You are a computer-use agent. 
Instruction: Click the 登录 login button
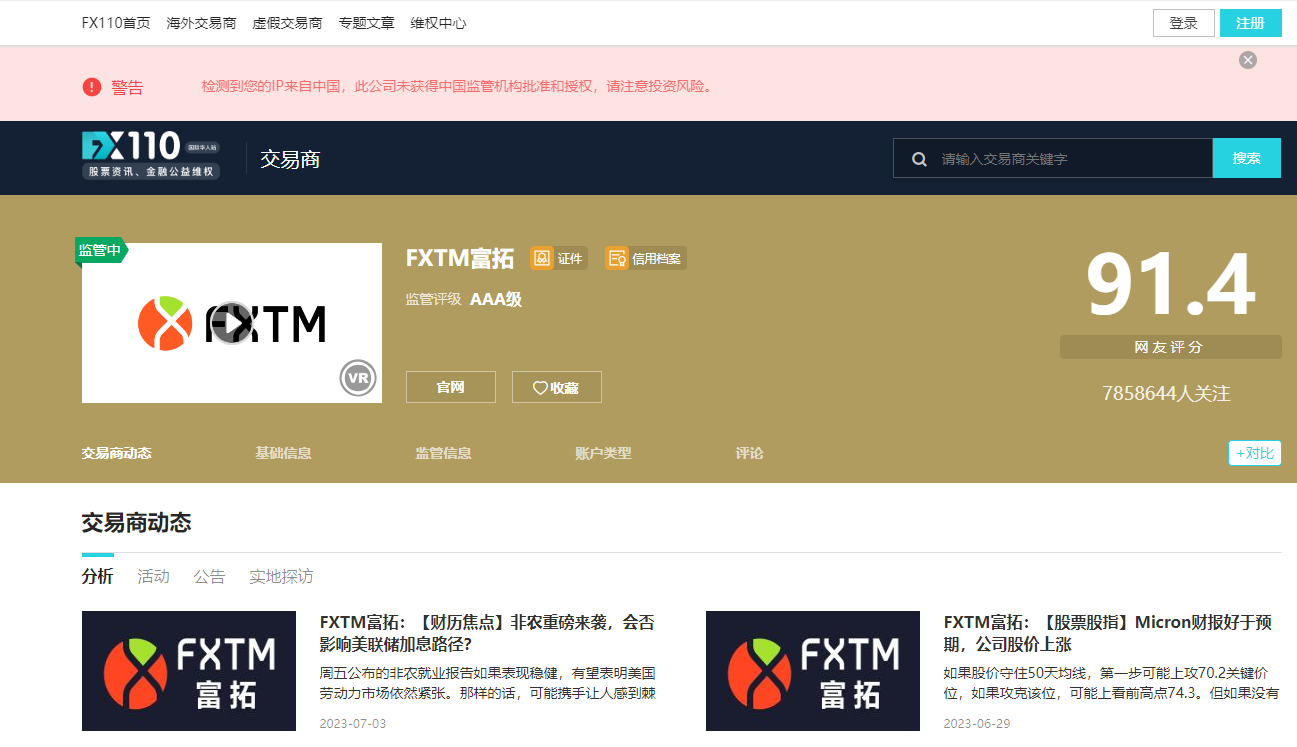coord(1184,23)
